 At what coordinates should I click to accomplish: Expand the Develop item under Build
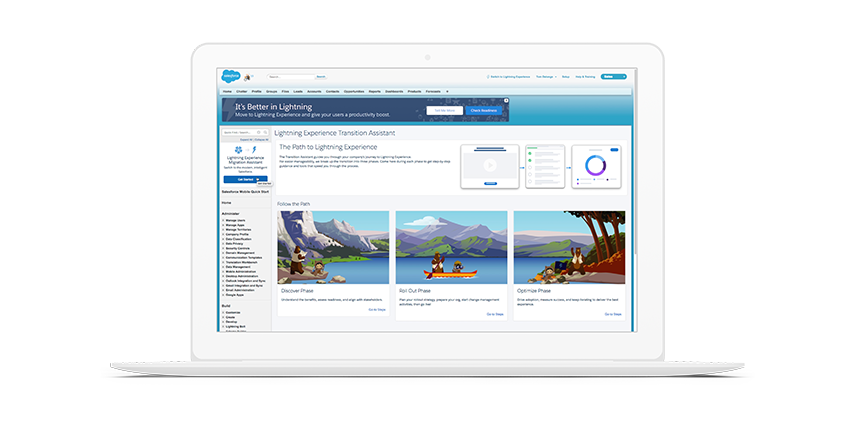(x=224, y=322)
